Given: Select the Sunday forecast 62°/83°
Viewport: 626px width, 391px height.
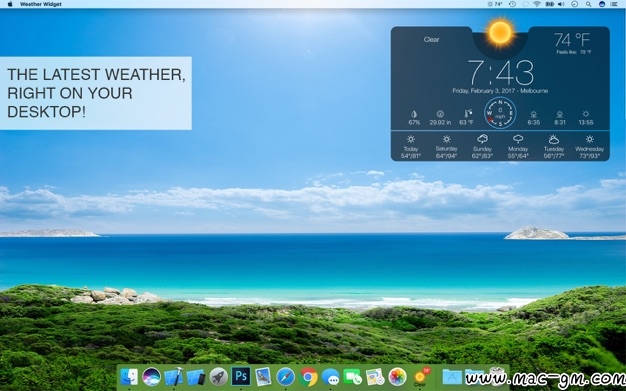Looking at the screenshot, I should (x=482, y=147).
